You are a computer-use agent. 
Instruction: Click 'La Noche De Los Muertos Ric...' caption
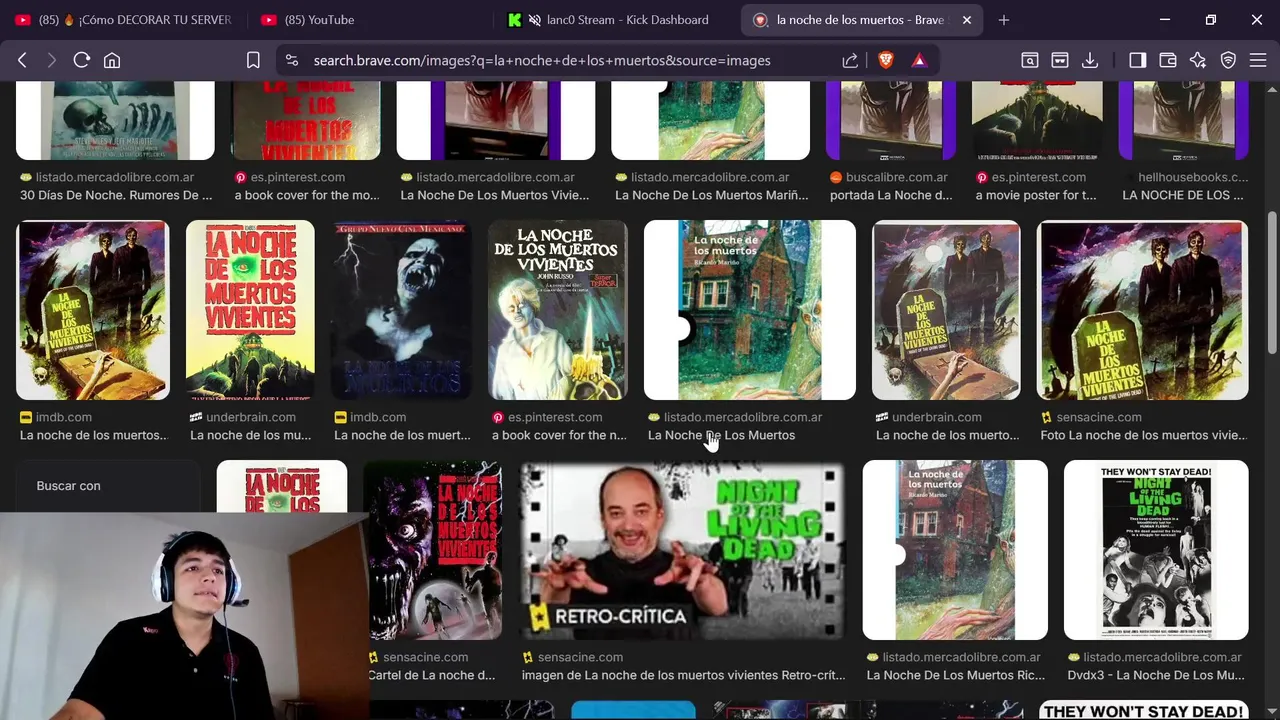[x=955, y=675]
